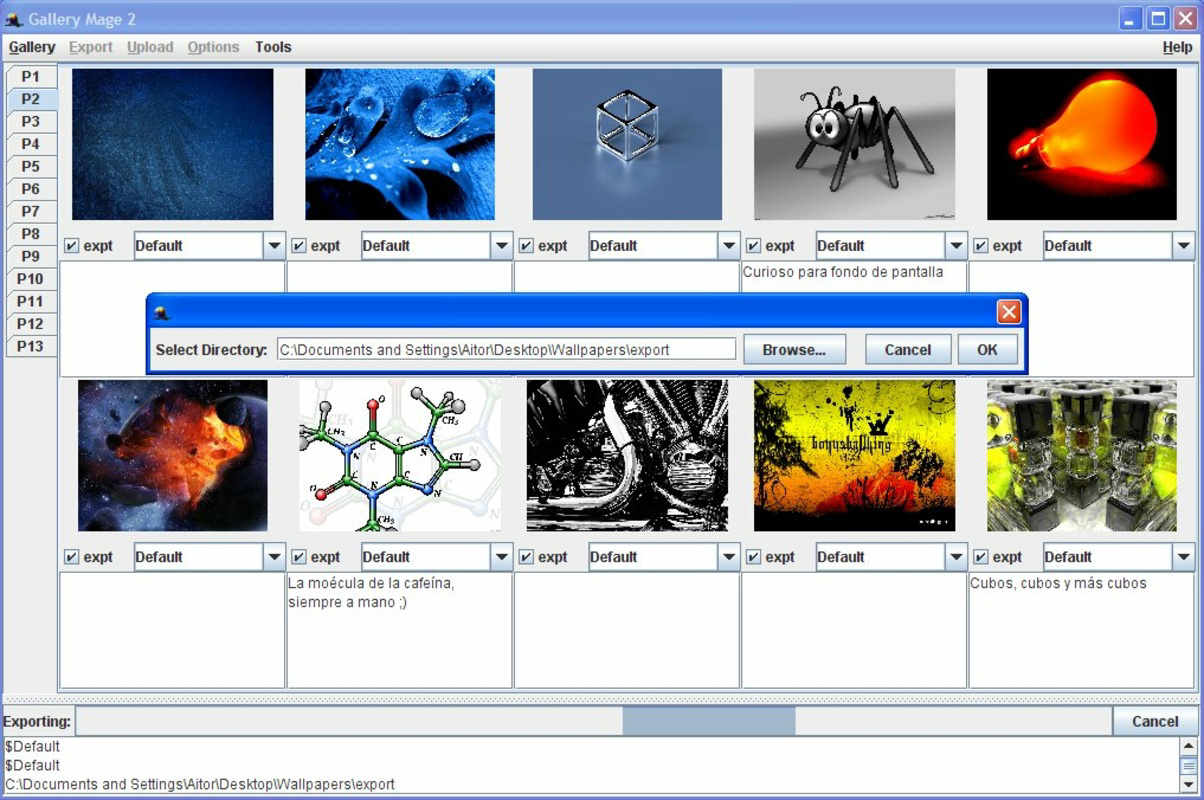Select the green glass cubes thumbnail

point(1081,455)
